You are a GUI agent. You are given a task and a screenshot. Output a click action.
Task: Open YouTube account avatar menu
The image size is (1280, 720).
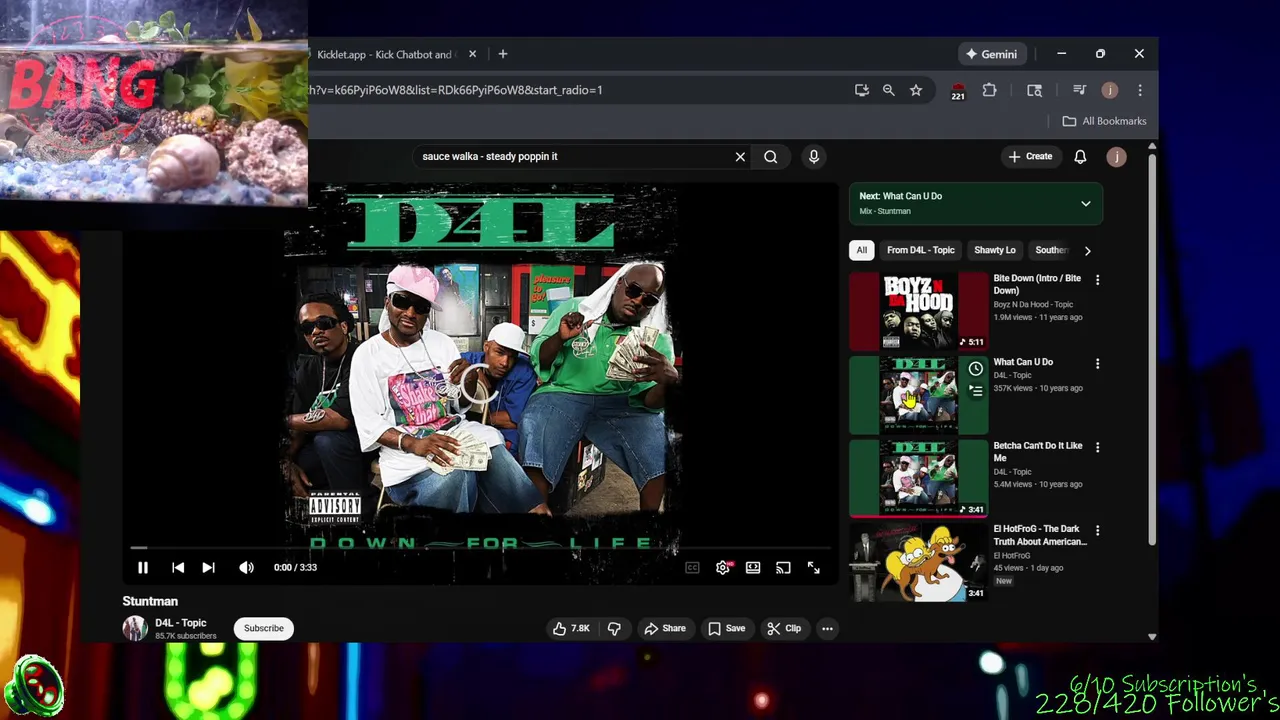(x=1117, y=157)
